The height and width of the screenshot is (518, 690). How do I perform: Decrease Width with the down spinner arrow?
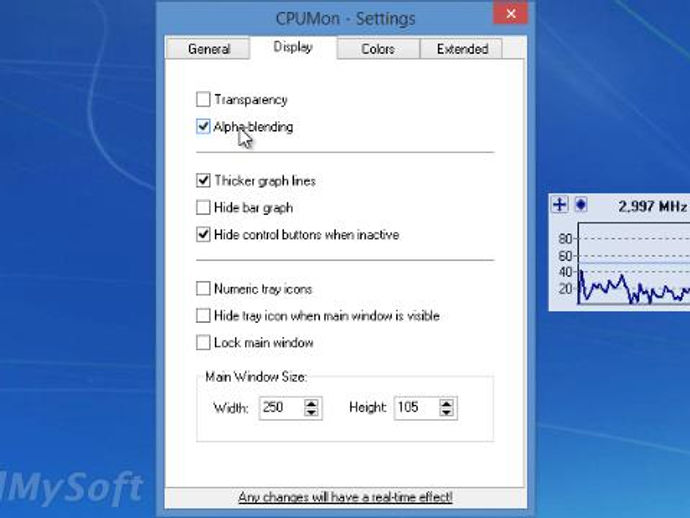pyautogui.click(x=312, y=412)
